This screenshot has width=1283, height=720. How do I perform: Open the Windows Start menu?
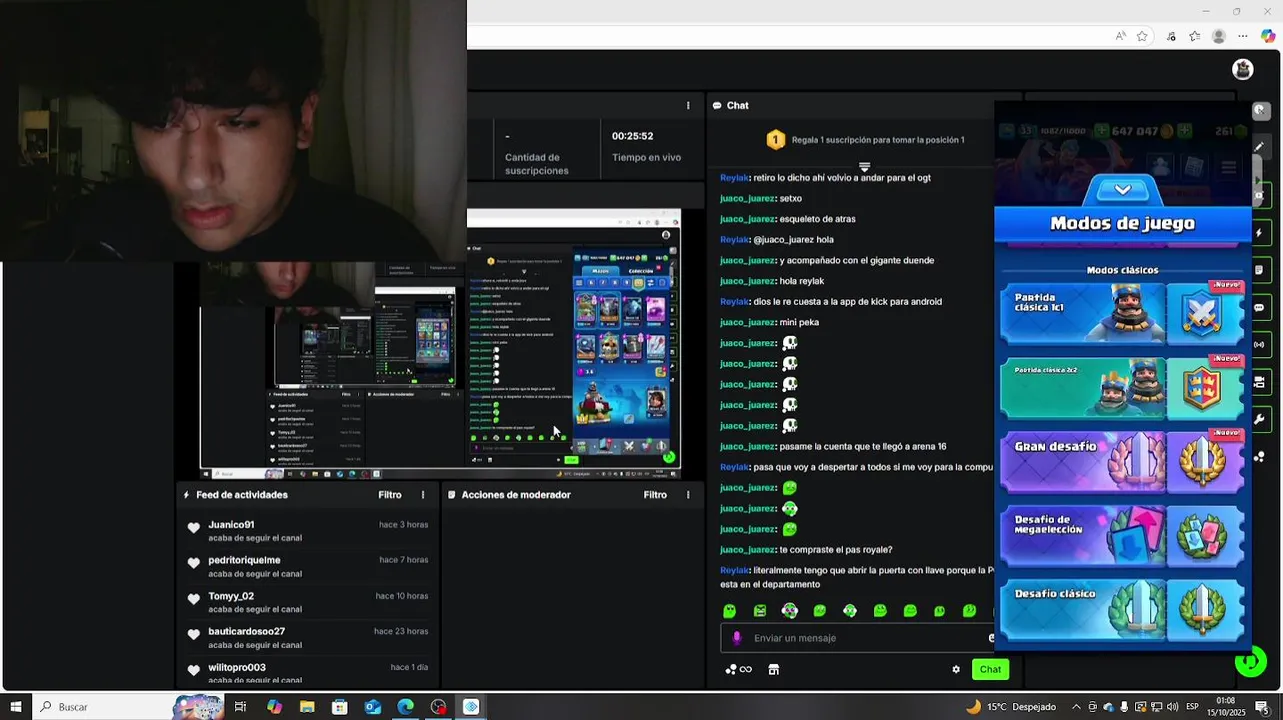(x=15, y=707)
